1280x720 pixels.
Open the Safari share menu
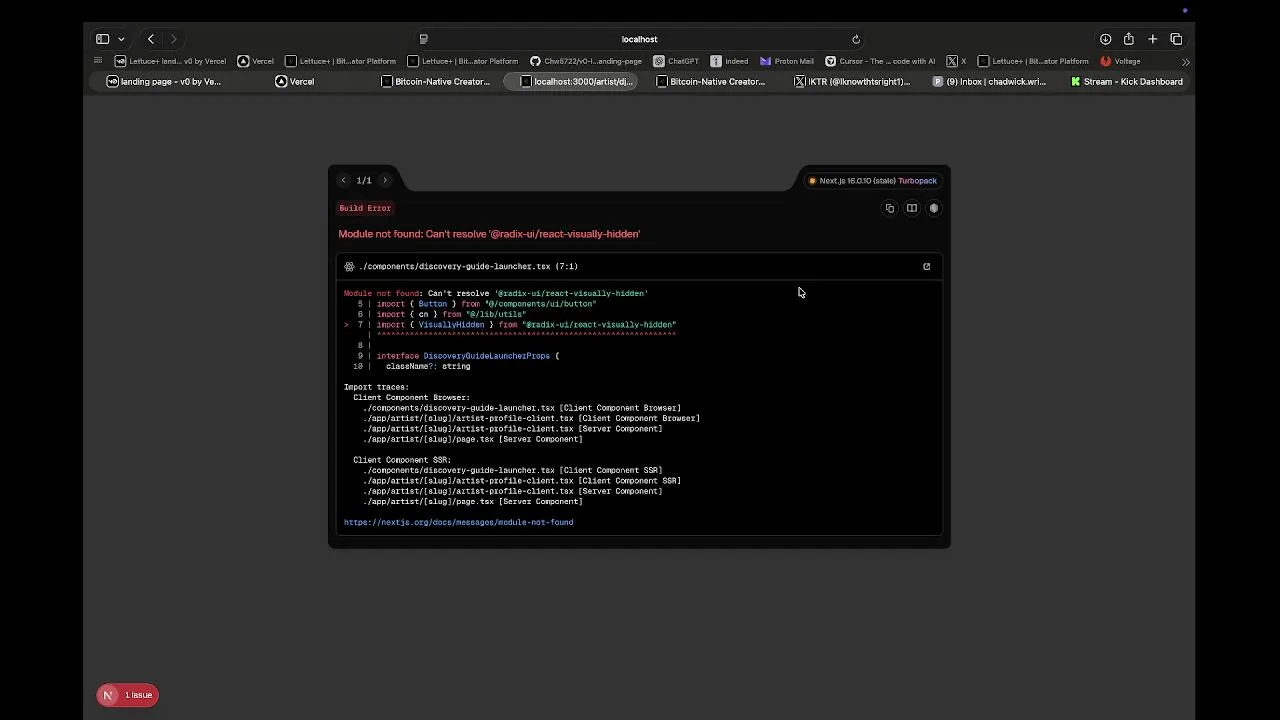pos(1129,39)
